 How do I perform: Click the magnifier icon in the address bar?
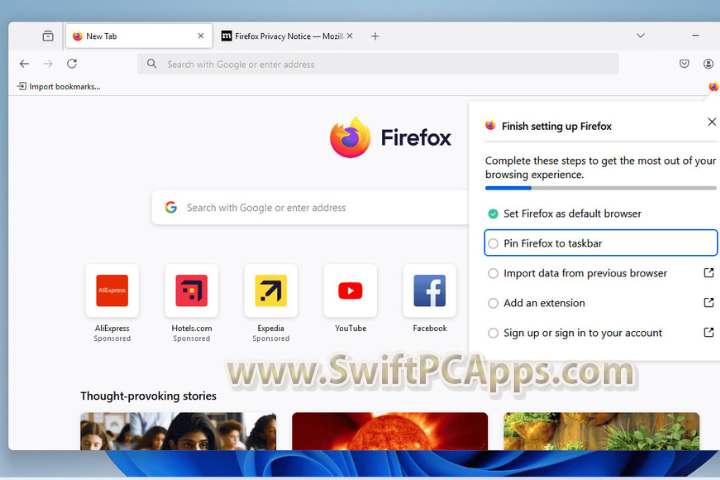[152, 64]
